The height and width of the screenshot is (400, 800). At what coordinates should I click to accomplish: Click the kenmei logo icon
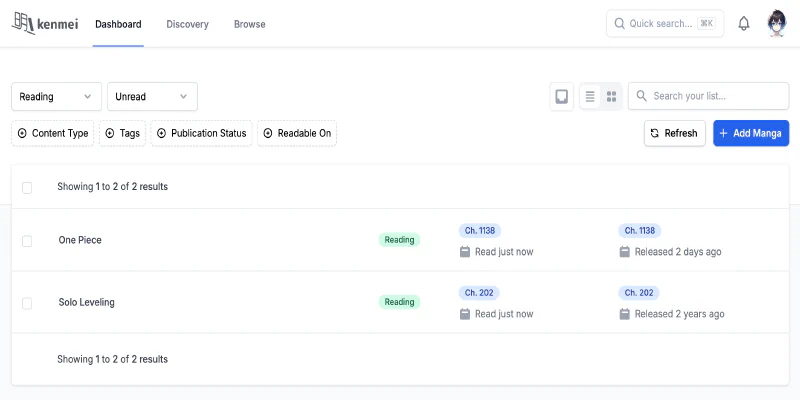[x=24, y=24]
